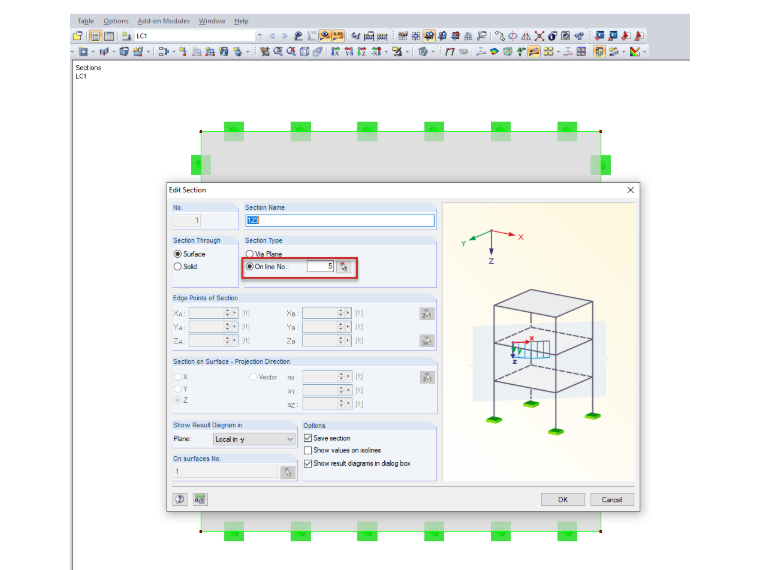Click the OK button

563,500
